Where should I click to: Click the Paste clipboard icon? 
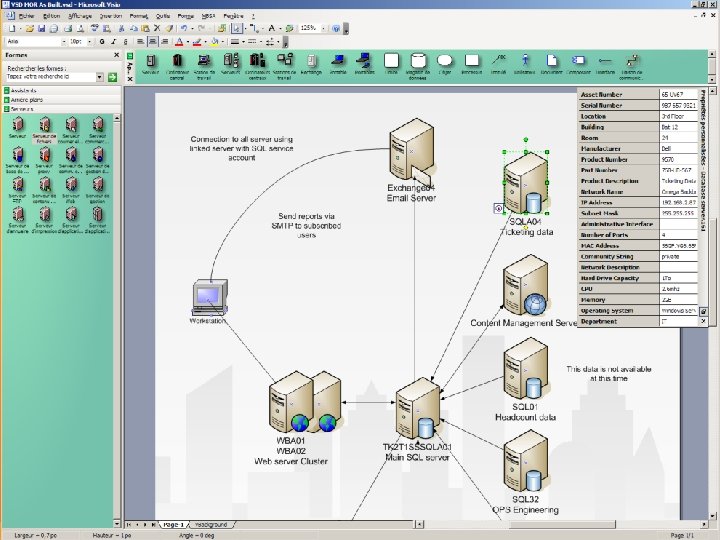click(x=145, y=28)
